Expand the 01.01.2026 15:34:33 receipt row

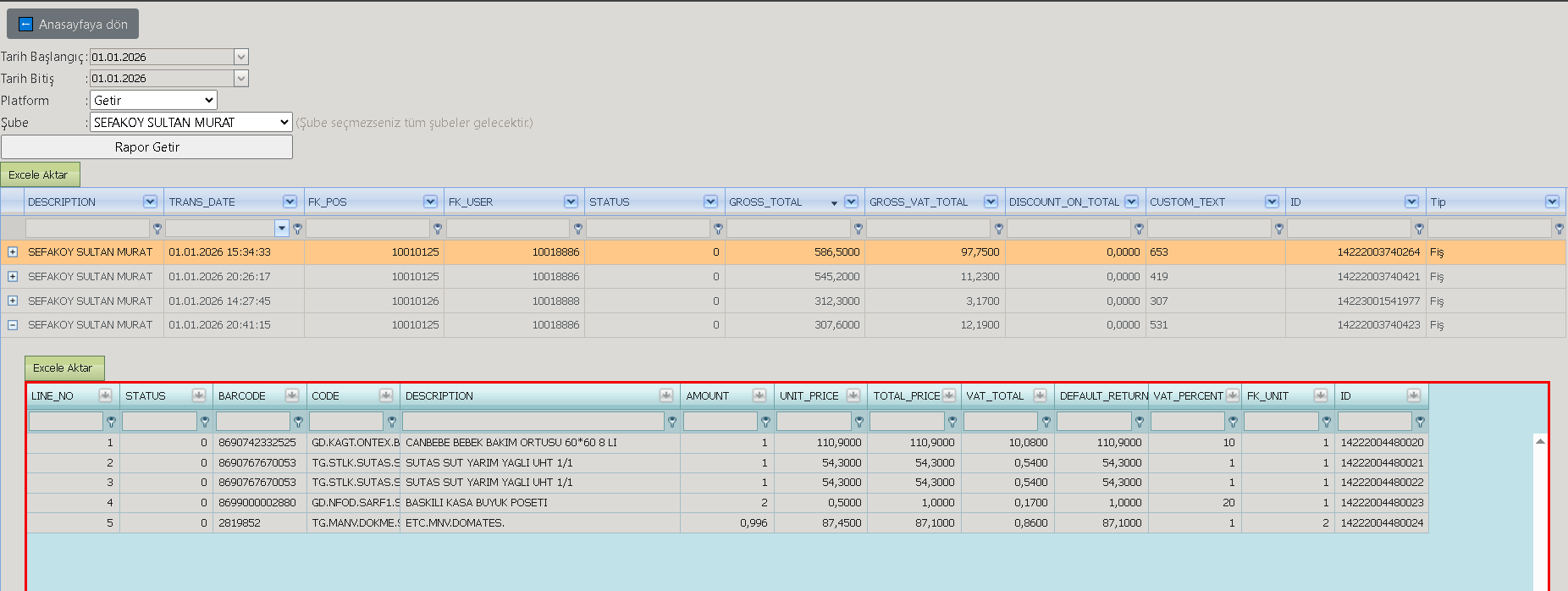point(13,252)
